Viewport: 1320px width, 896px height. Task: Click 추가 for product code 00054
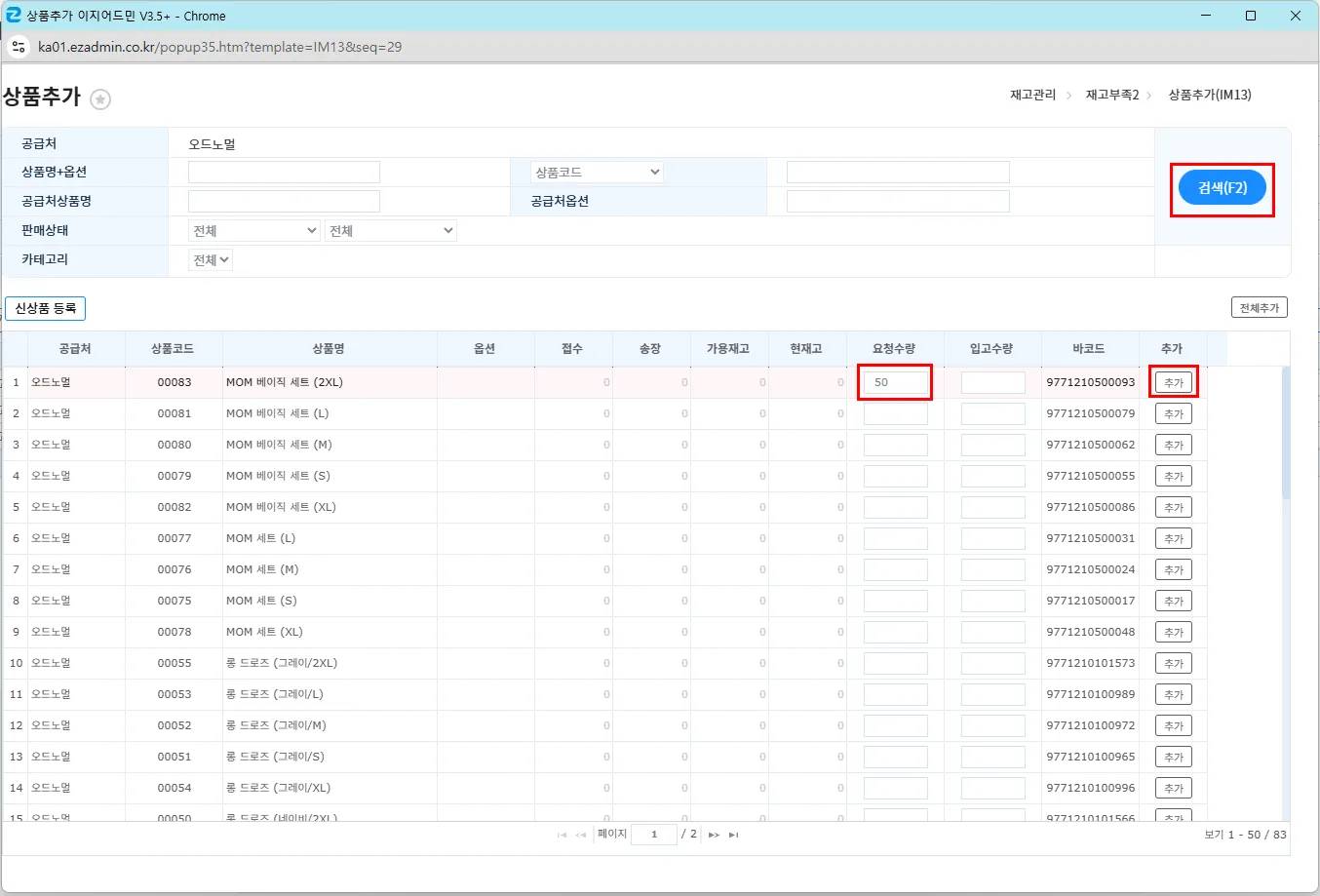coord(1174,789)
